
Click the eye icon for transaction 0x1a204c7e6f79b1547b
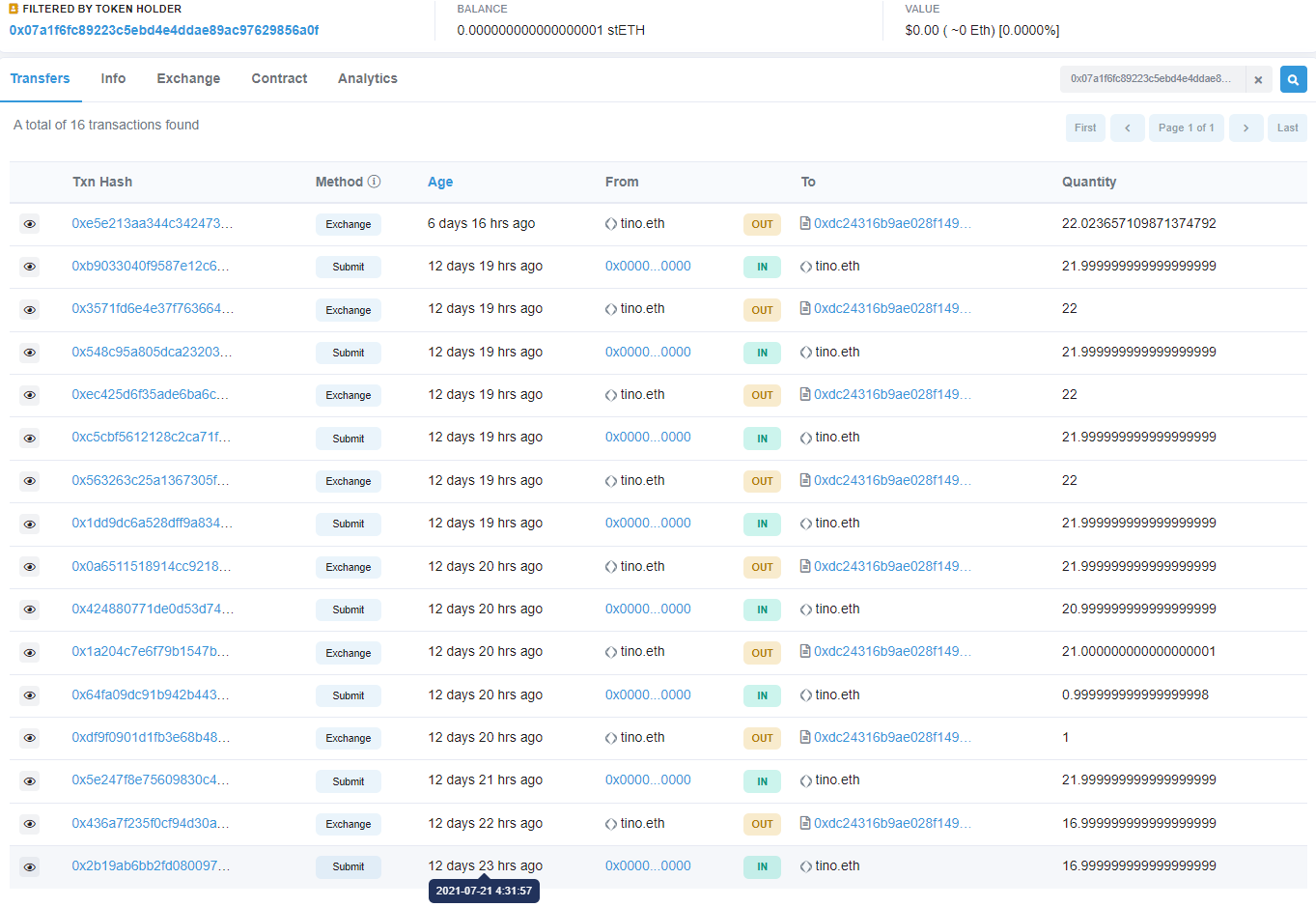30,653
